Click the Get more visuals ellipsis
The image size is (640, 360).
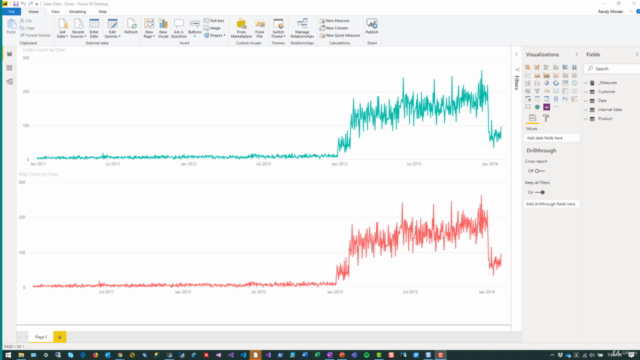[x=556, y=107]
